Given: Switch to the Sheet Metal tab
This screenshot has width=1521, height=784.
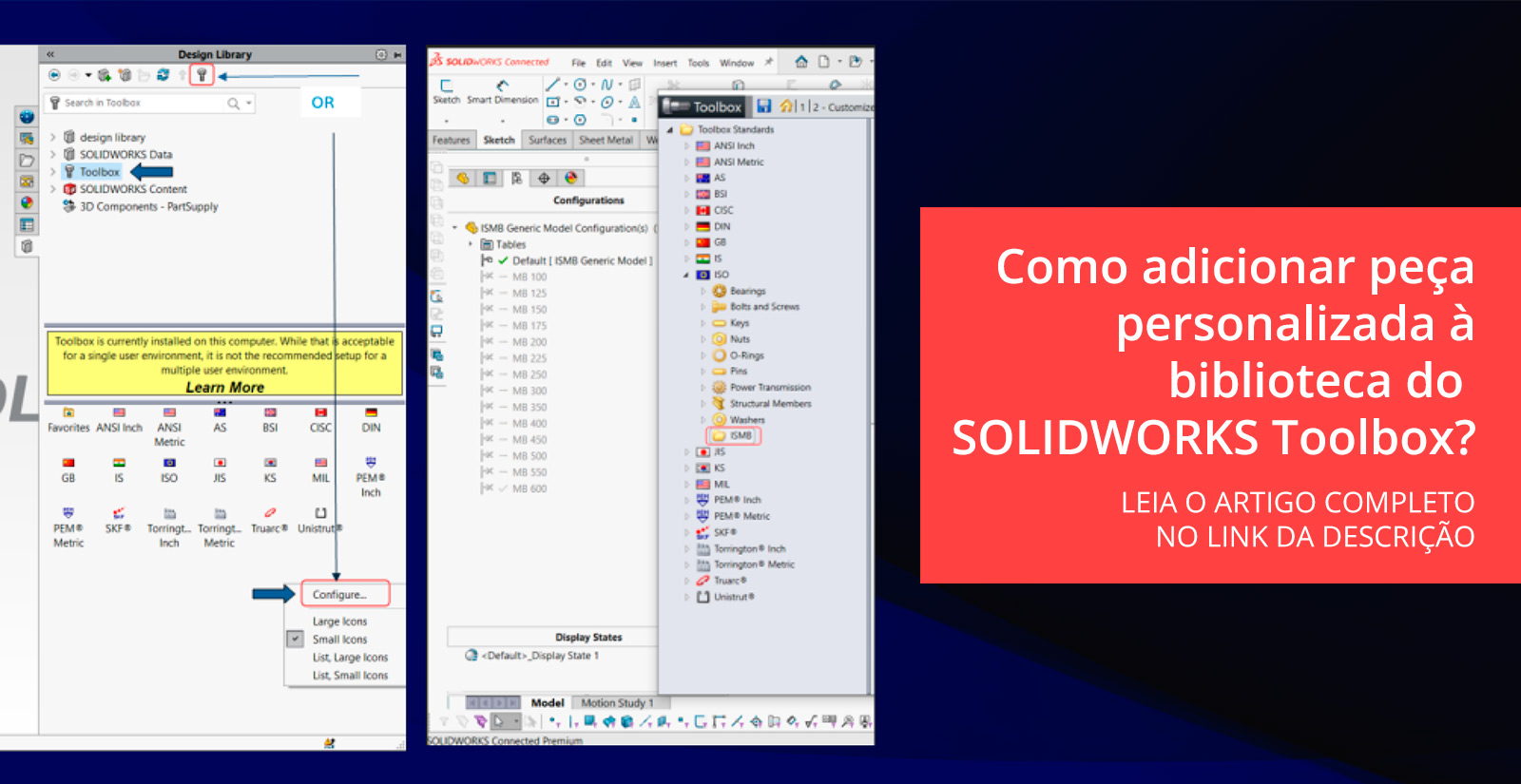Looking at the screenshot, I should [x=606, y=140].
